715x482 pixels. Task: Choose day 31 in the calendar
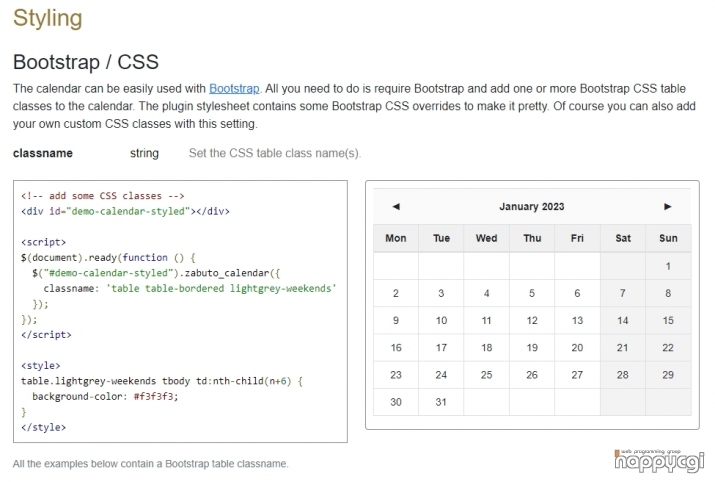click(x=441, y=402)
